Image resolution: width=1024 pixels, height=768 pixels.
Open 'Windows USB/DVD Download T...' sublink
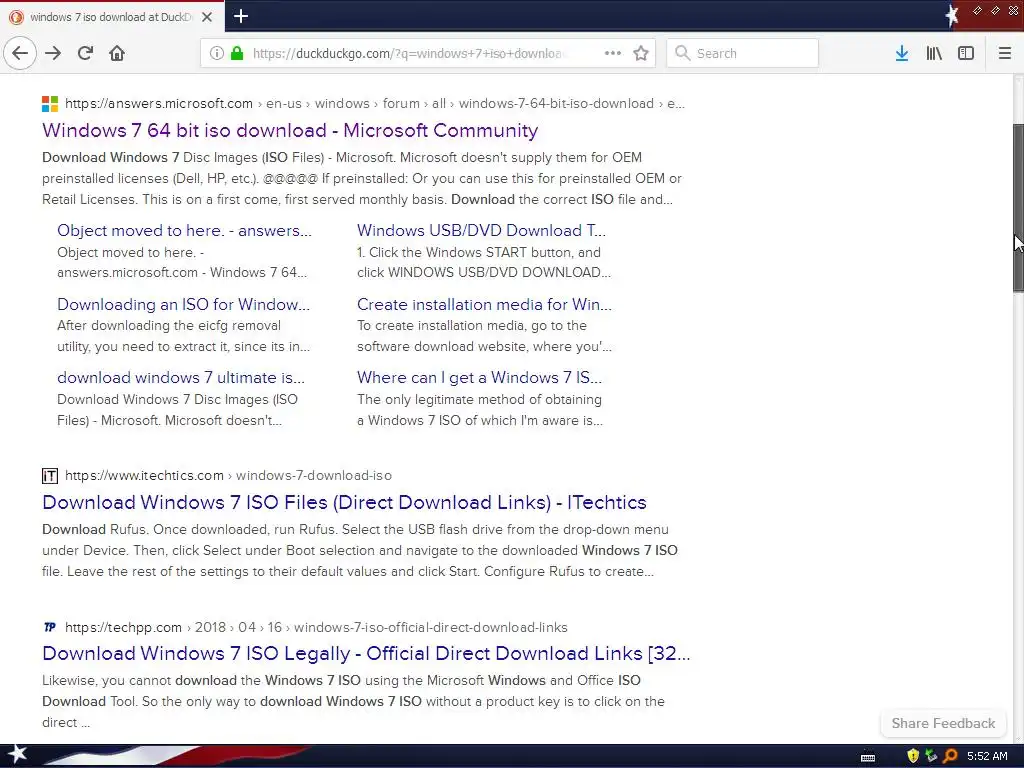pos(481,231)
